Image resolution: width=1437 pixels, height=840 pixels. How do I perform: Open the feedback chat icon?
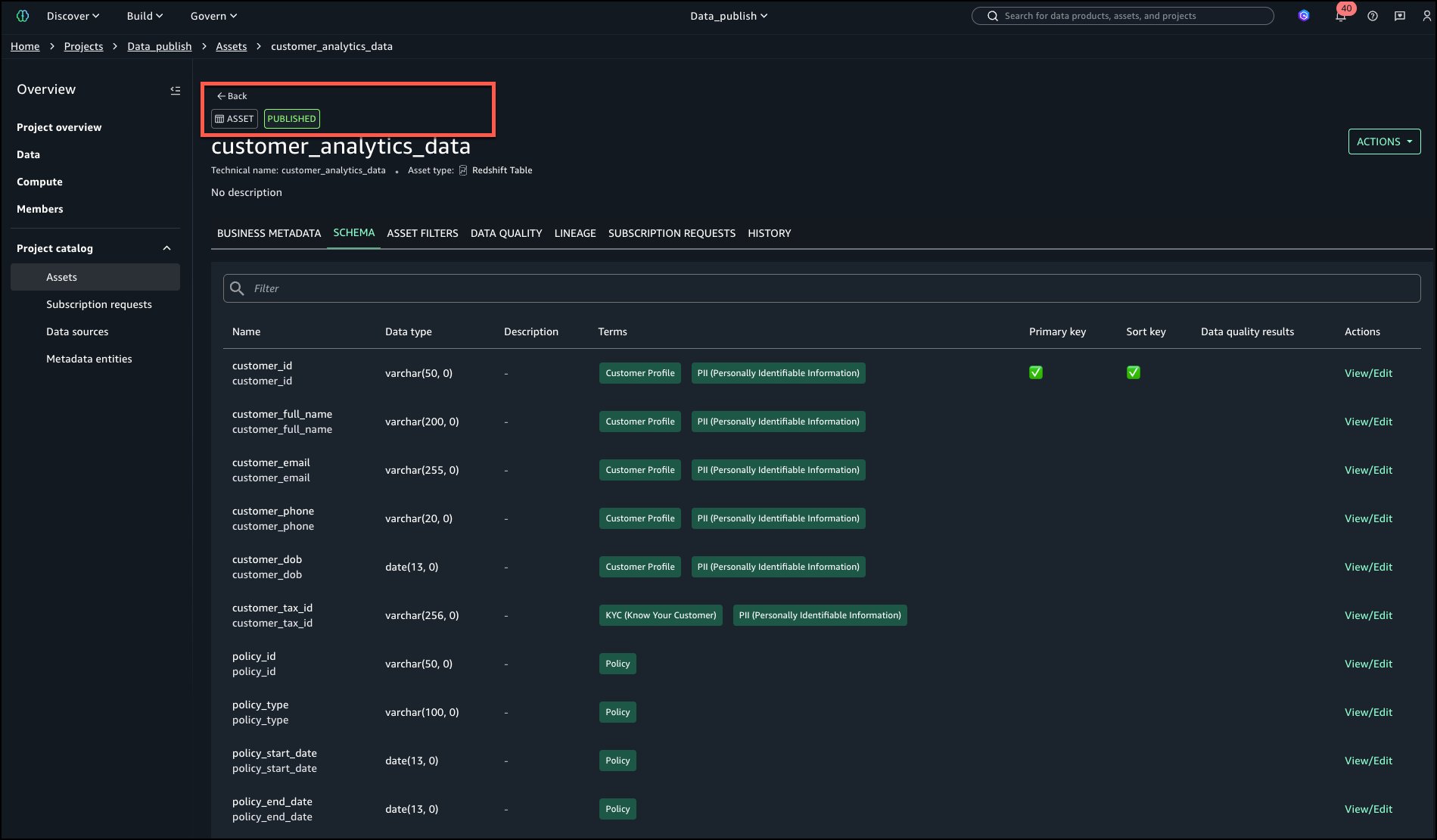pos(1399,16)
